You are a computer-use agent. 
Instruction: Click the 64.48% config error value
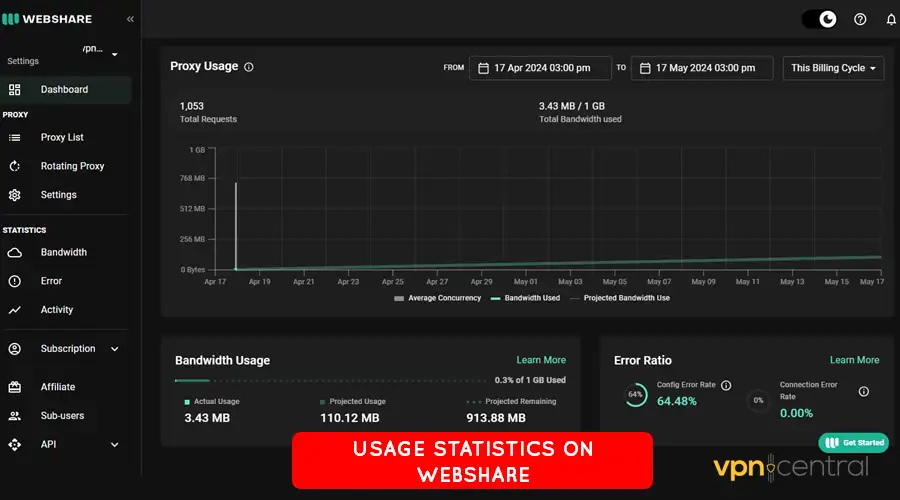pyautogui.click(x=677, y=401)
